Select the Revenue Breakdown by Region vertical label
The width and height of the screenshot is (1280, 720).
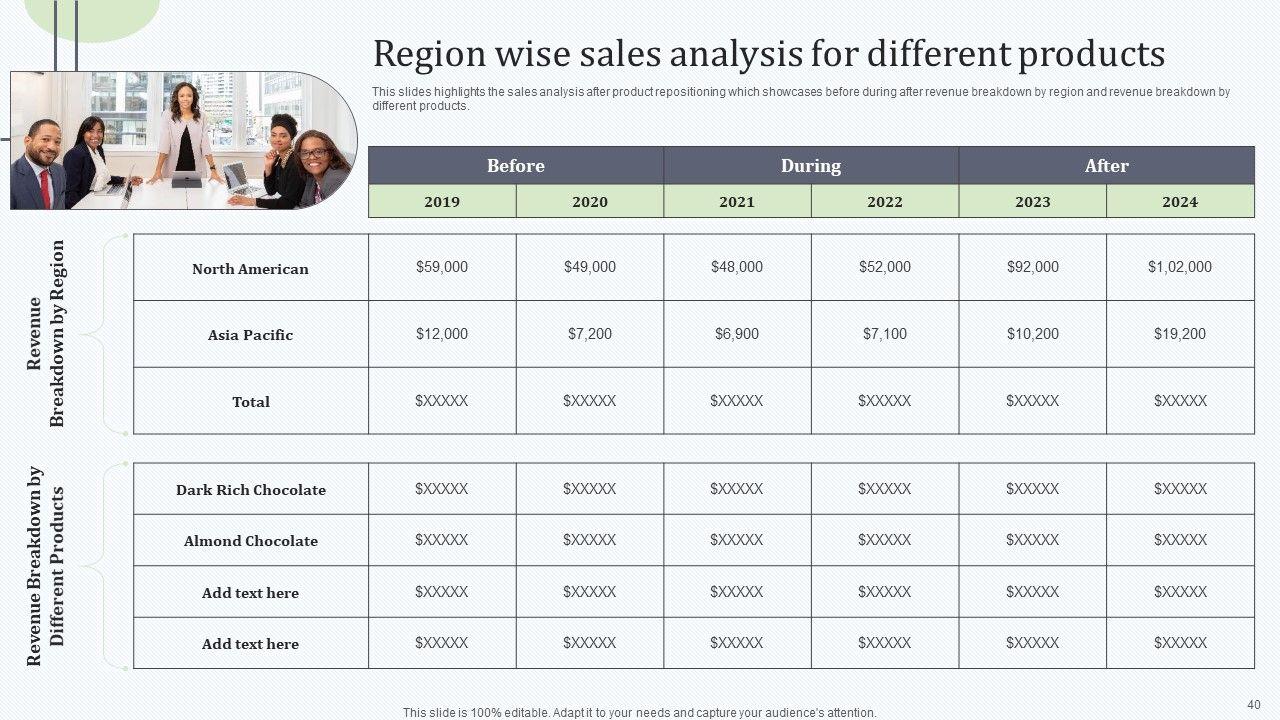point(46,334)
